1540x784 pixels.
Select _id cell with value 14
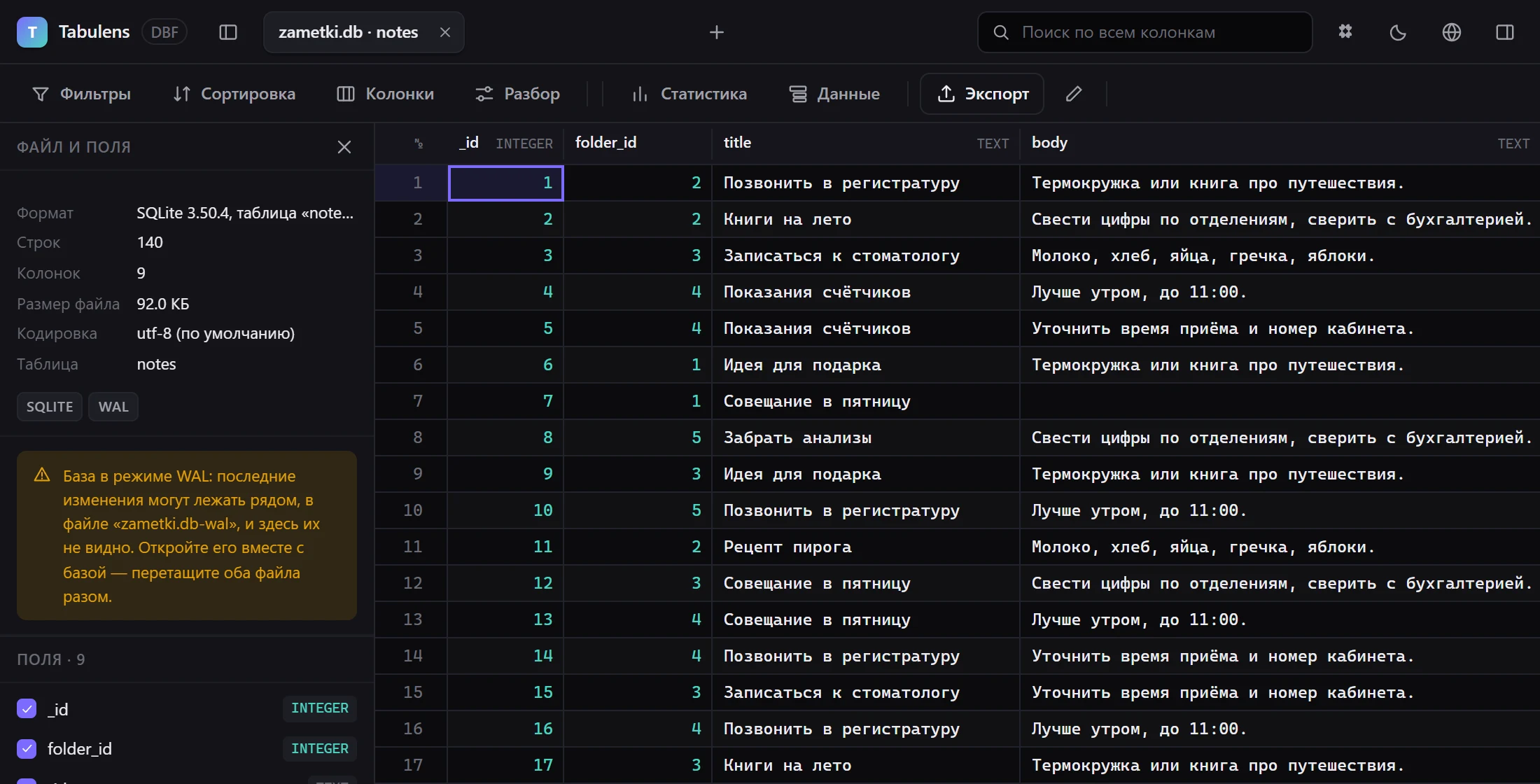[x=506, y=656]
